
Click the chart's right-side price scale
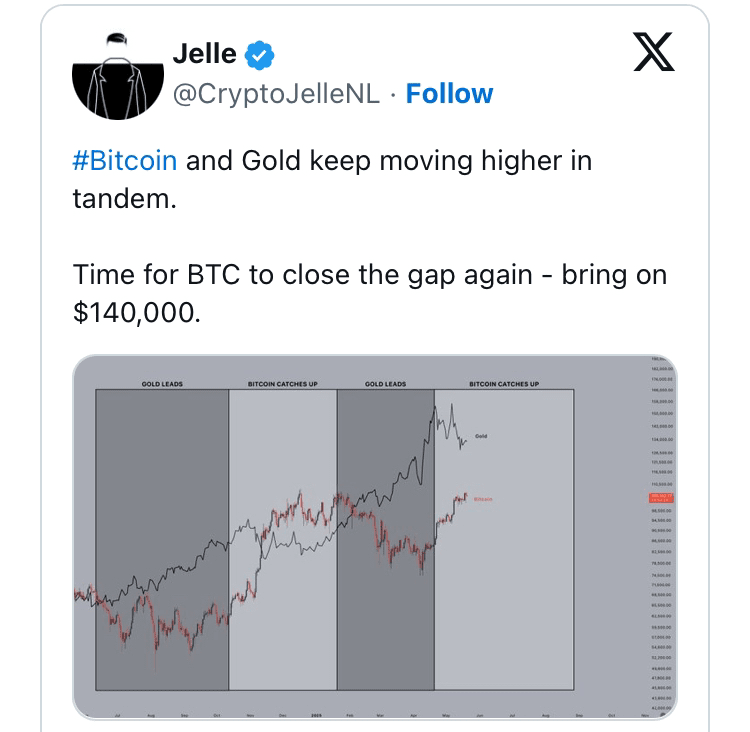[x=660, y=560]
